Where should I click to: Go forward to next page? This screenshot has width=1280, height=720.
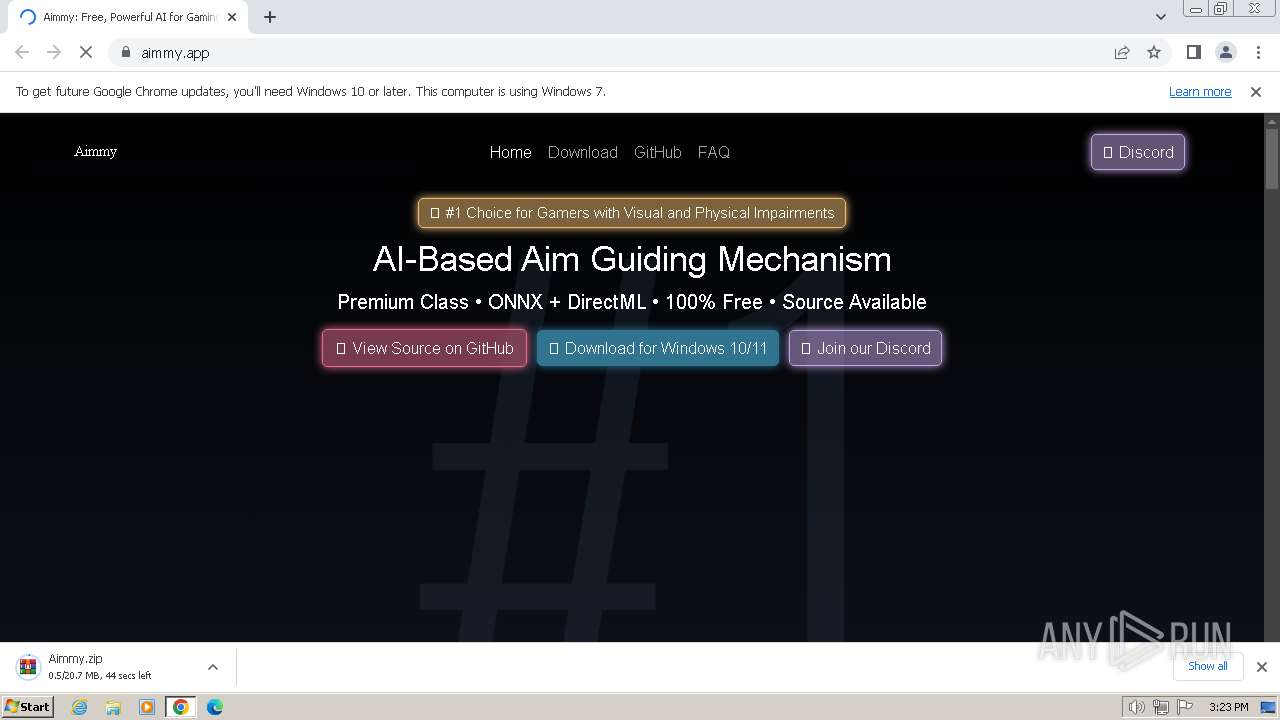coord(54,52)
